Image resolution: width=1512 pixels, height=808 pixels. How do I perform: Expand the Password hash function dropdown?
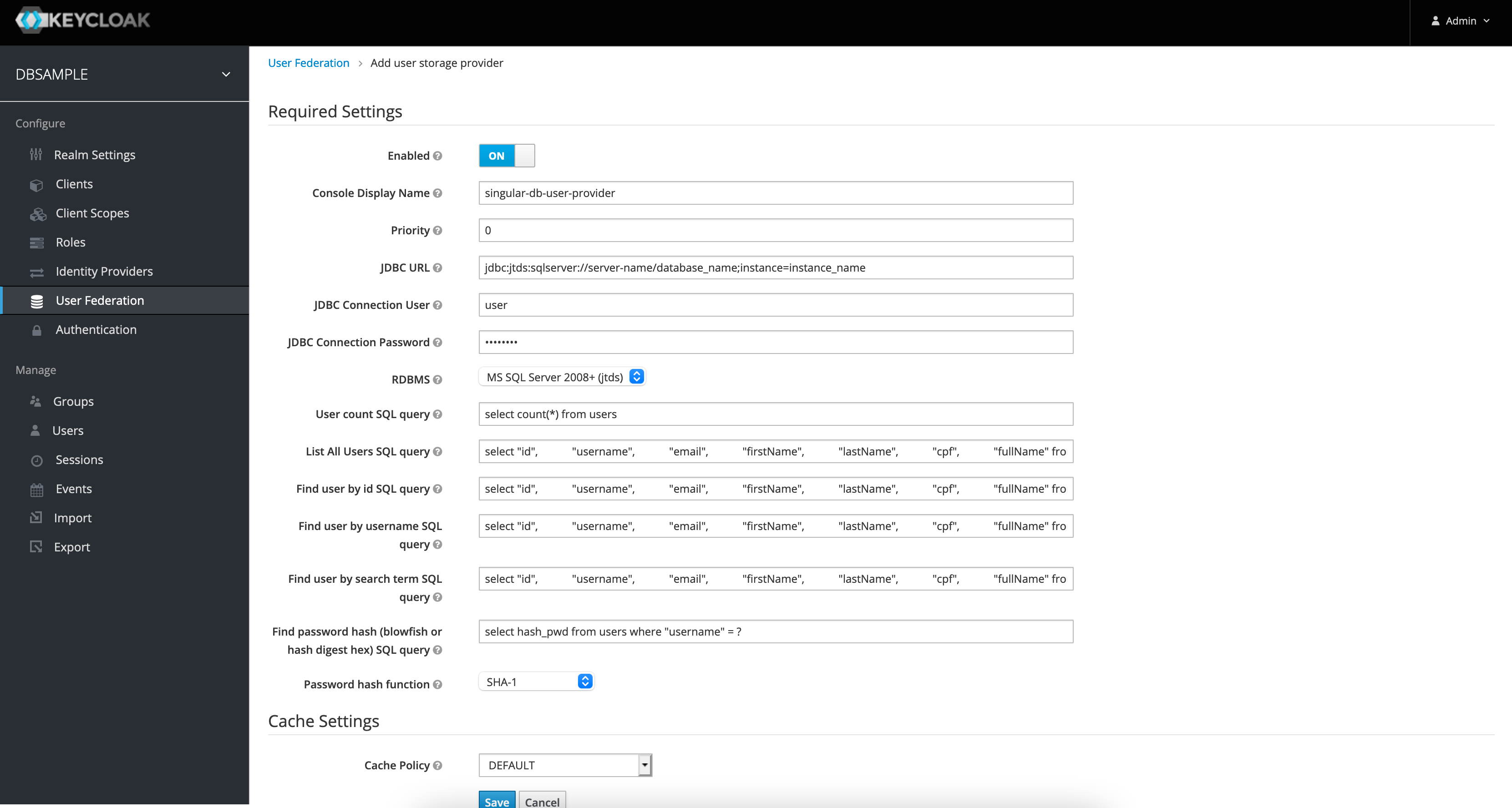(585, 681)
